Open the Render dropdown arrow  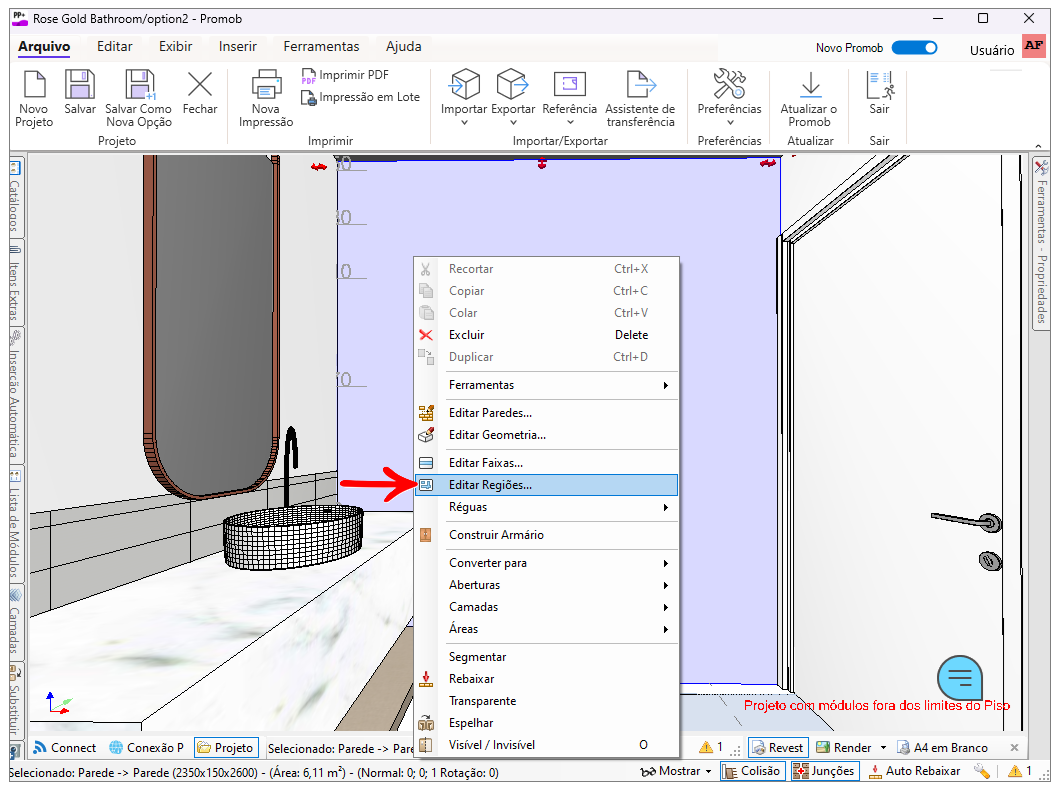883,748
